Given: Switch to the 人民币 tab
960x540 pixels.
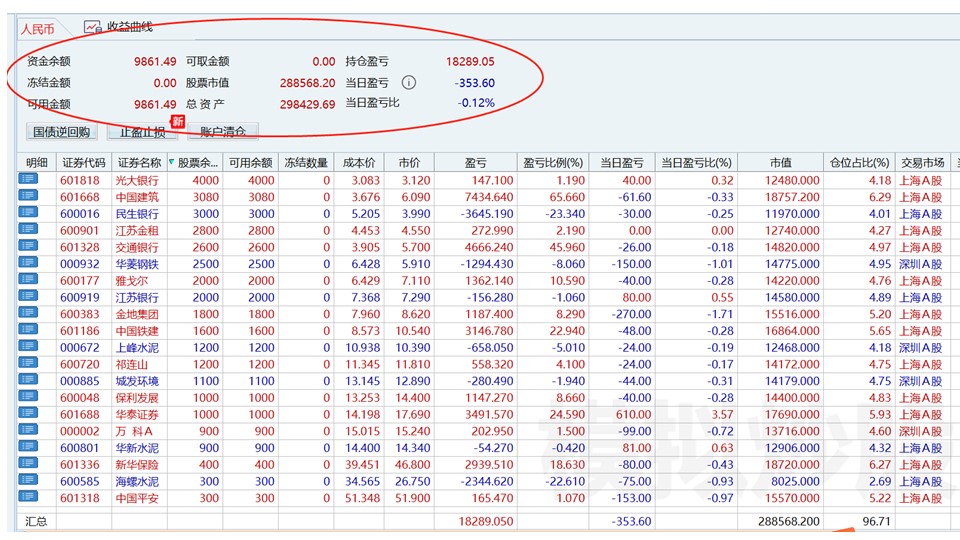Looking at the screenshot, I should [38, 29].
